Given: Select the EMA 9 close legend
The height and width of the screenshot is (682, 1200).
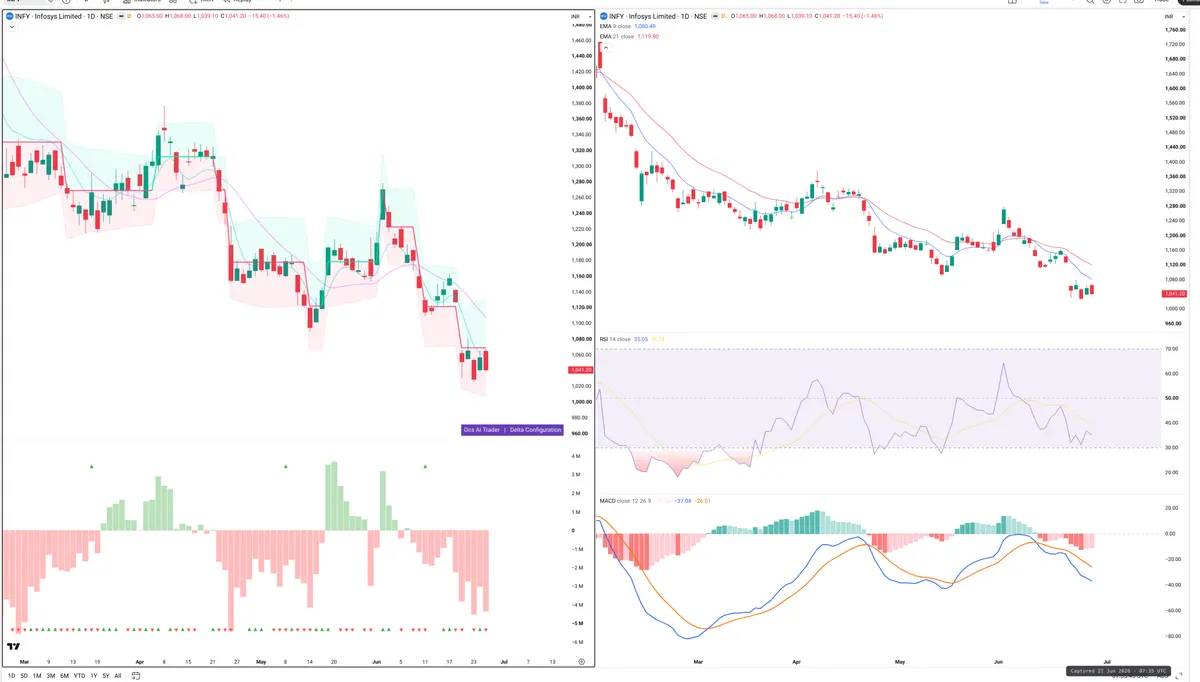Looking at the screenshot, I should (615, 26).
